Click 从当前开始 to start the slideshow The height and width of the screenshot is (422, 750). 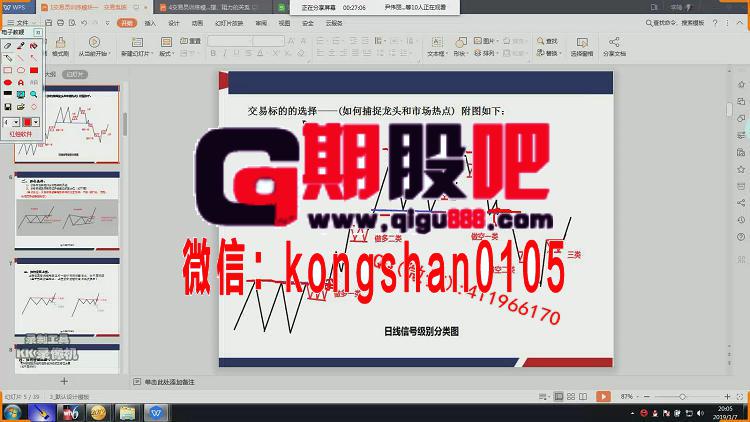tap(94, 47)
